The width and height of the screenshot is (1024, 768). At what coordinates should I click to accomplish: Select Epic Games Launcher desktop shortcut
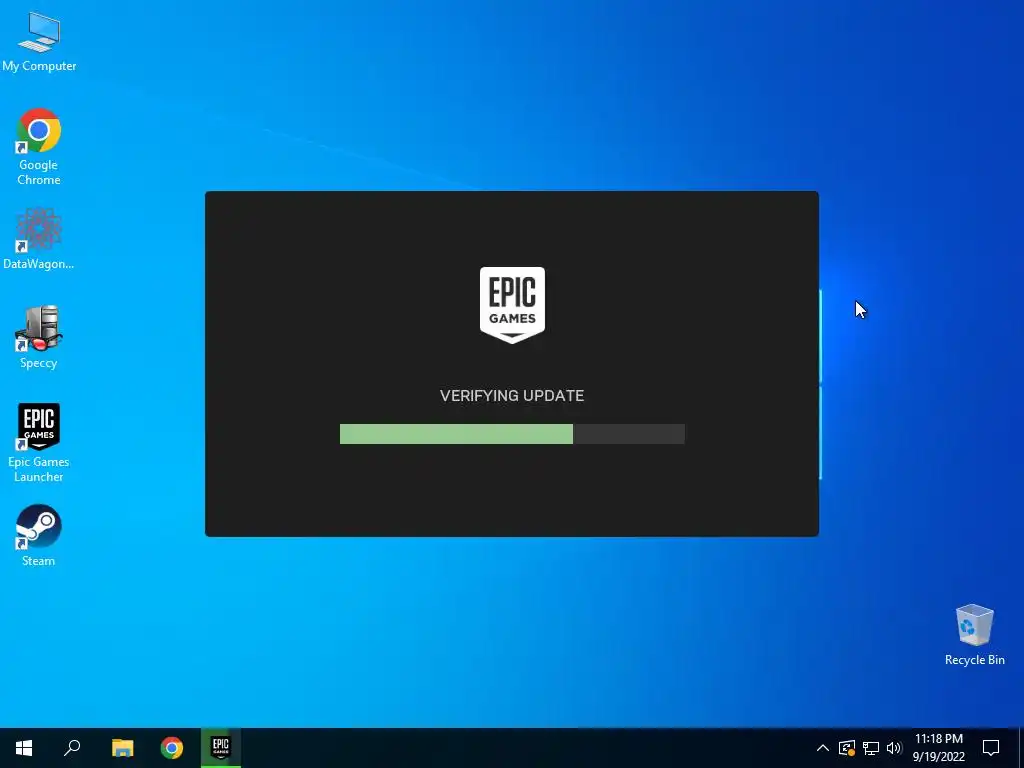tap(39, 443)
